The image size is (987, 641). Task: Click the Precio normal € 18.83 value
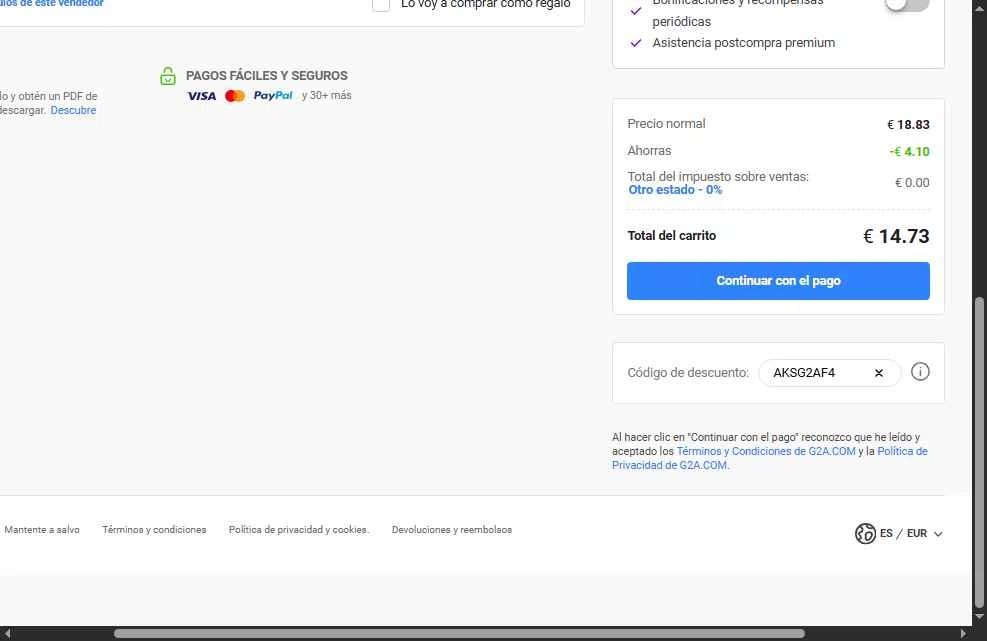[x=908, y=125]
